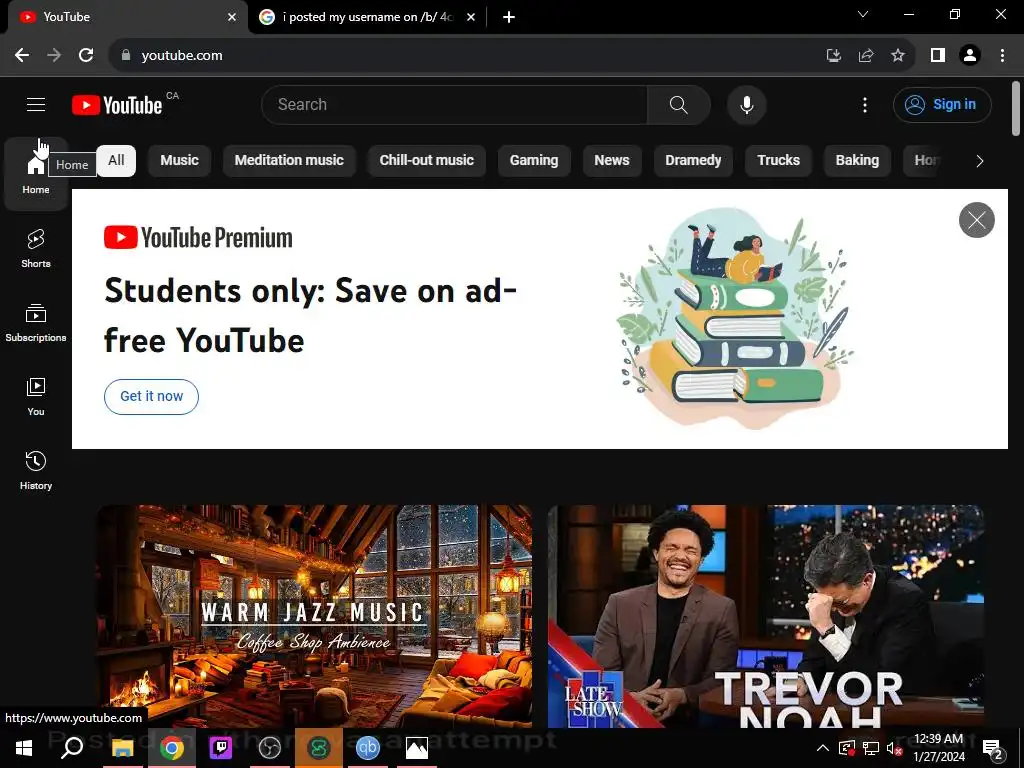This screenshot has height=768, width=1024.
Task: Filter by Meditation music chip
Action: coord(289,161)
